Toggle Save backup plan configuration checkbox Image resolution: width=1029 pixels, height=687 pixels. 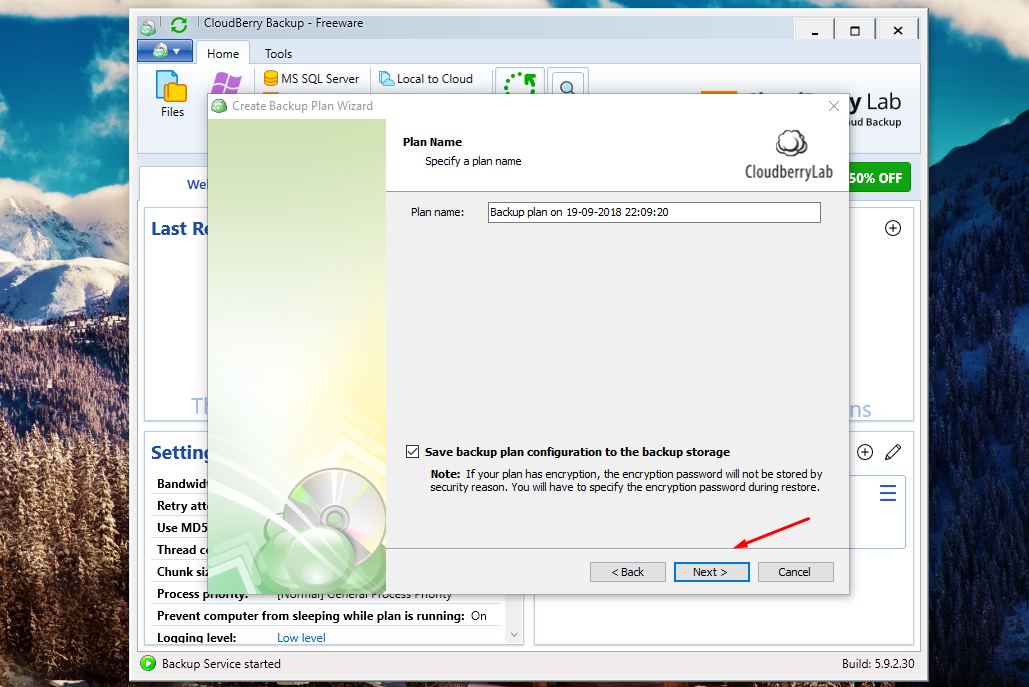412,451
